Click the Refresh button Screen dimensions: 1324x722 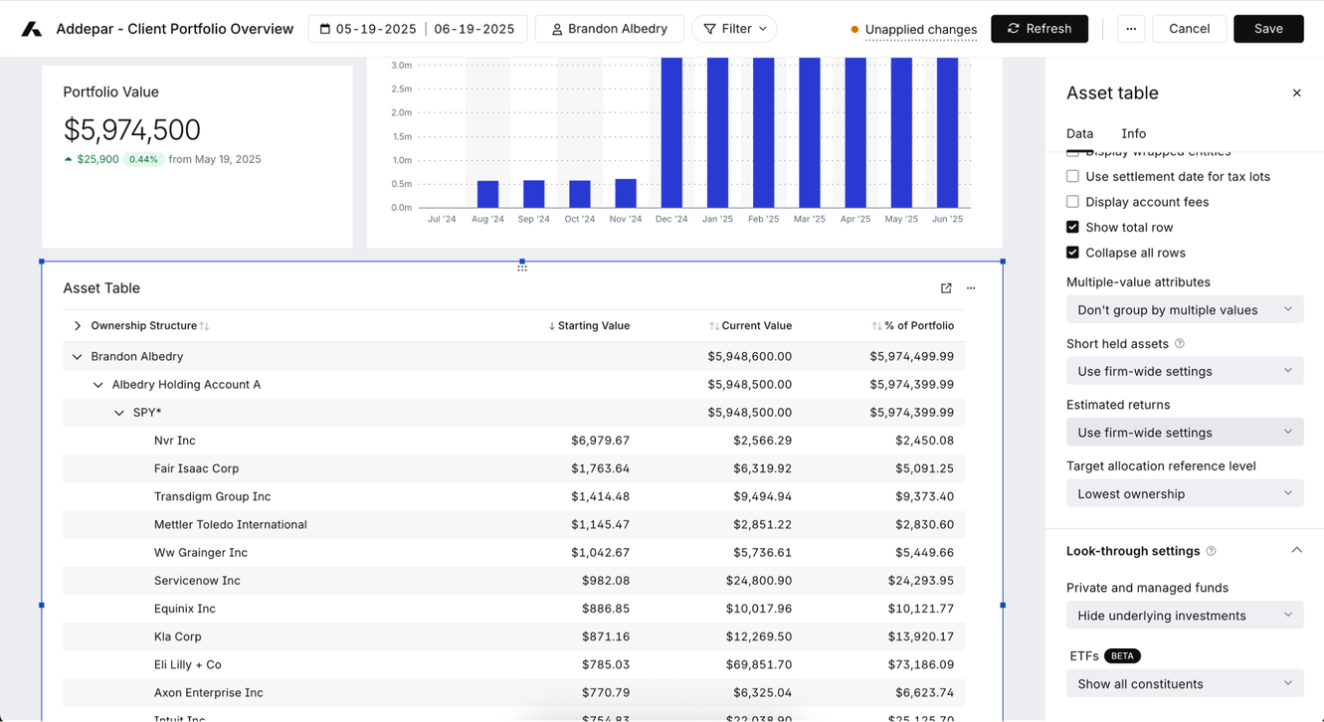coord(1039,29)
